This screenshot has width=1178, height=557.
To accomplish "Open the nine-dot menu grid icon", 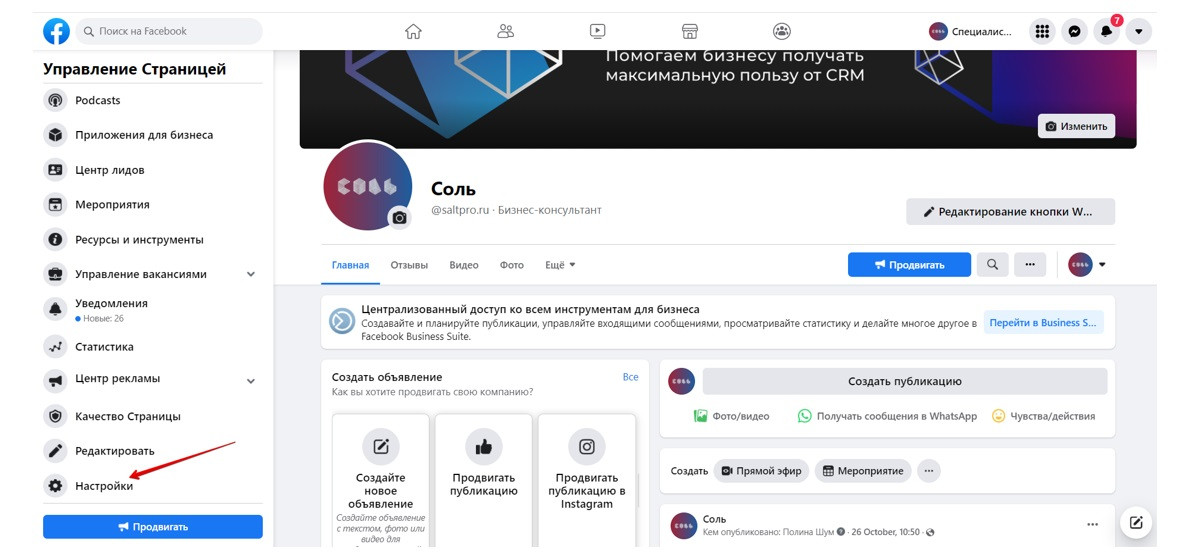I will pos(1042,32).
